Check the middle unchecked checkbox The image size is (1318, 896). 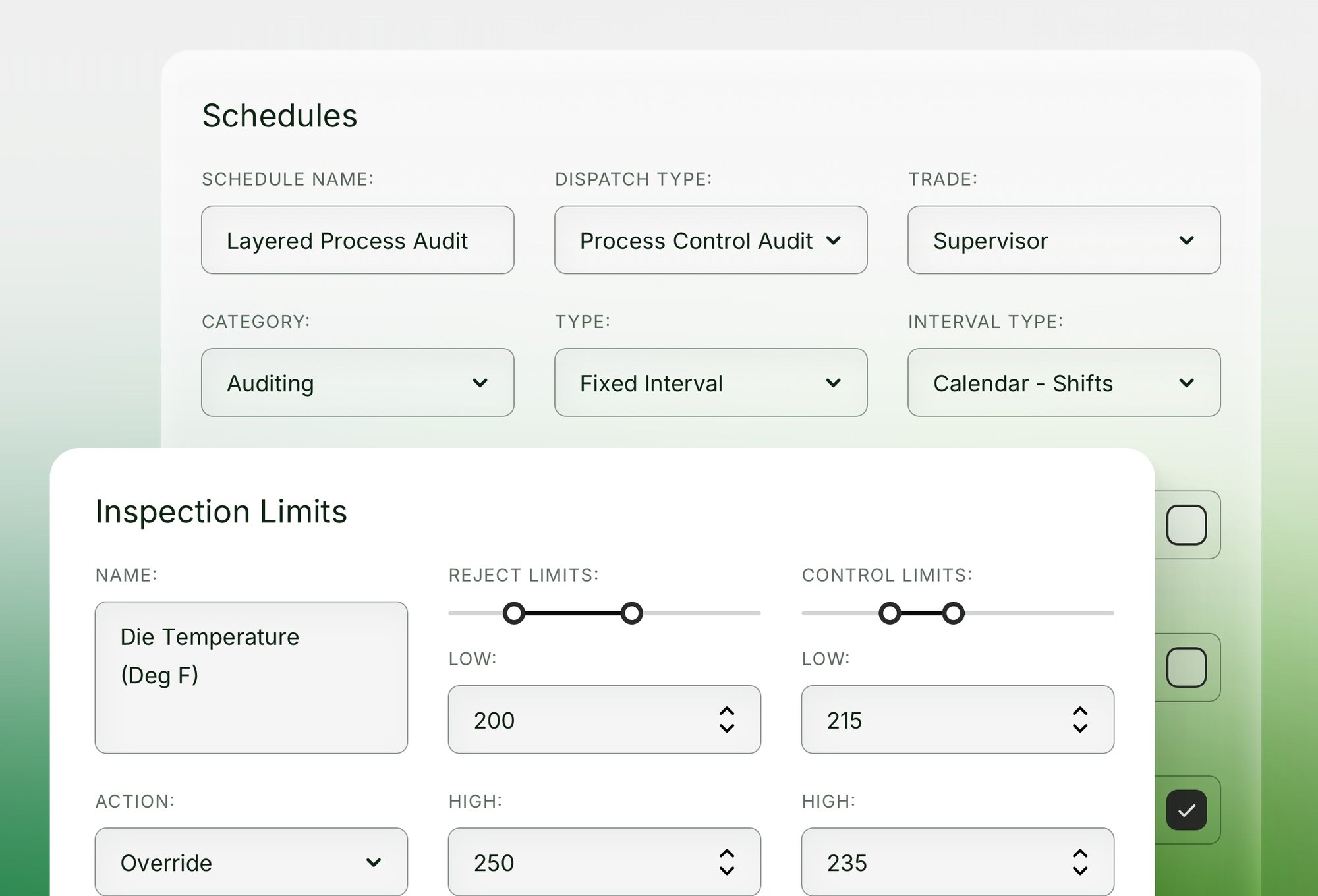(1186, 667)
